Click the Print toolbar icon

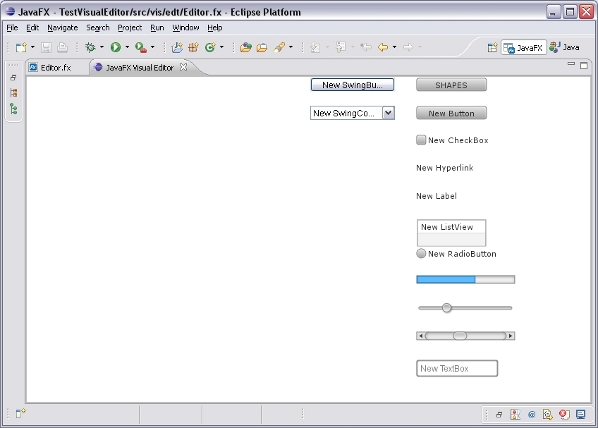[62, 47]
